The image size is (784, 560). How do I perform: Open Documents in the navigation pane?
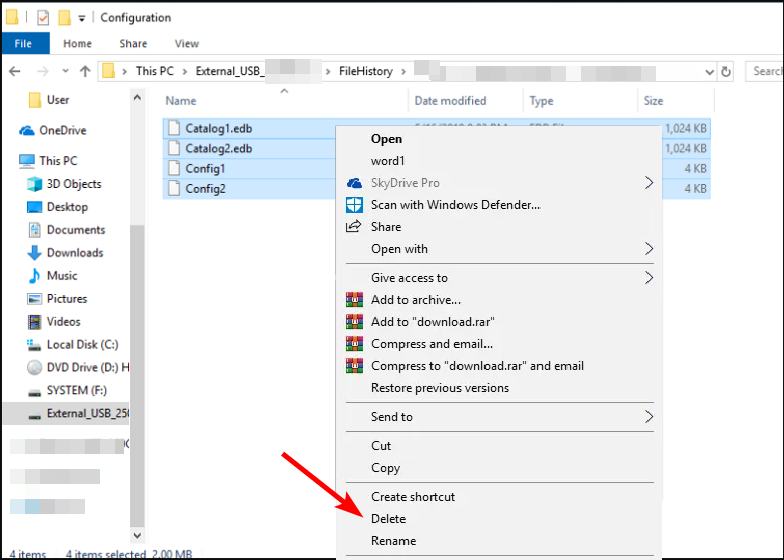[66, 230]
